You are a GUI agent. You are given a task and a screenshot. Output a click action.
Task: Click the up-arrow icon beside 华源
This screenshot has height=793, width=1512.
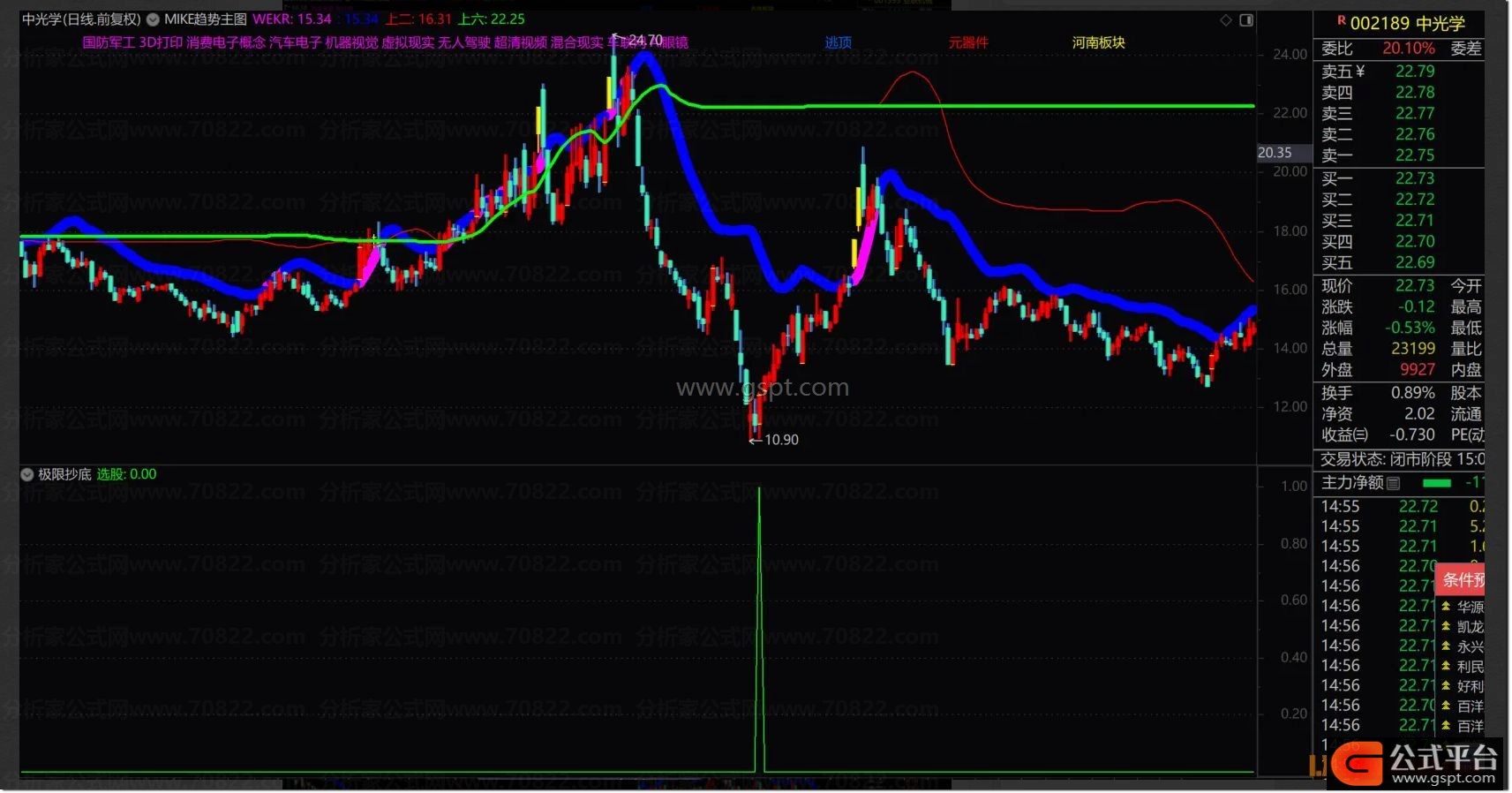click(x=1446, y=607)
